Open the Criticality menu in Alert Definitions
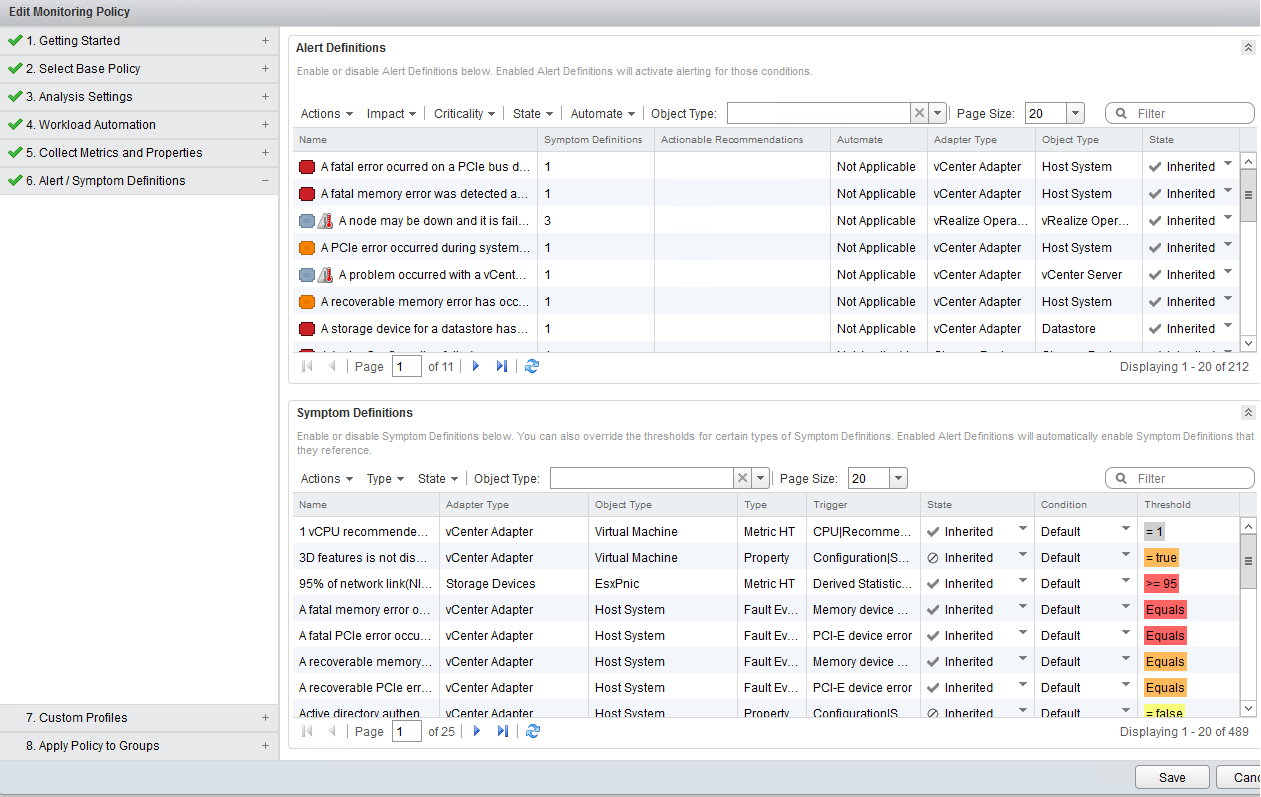 click(464, 114)
